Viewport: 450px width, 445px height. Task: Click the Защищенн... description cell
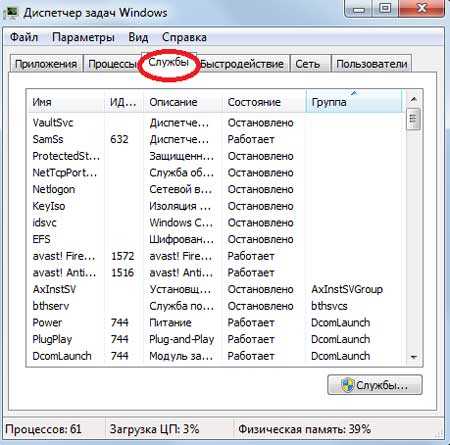(x=182, y=156)
